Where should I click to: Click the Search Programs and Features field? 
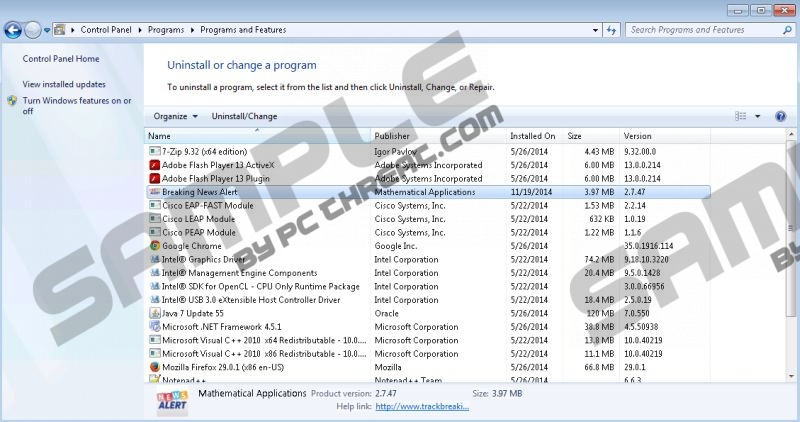pyautogui.click(x=700, y=30)
